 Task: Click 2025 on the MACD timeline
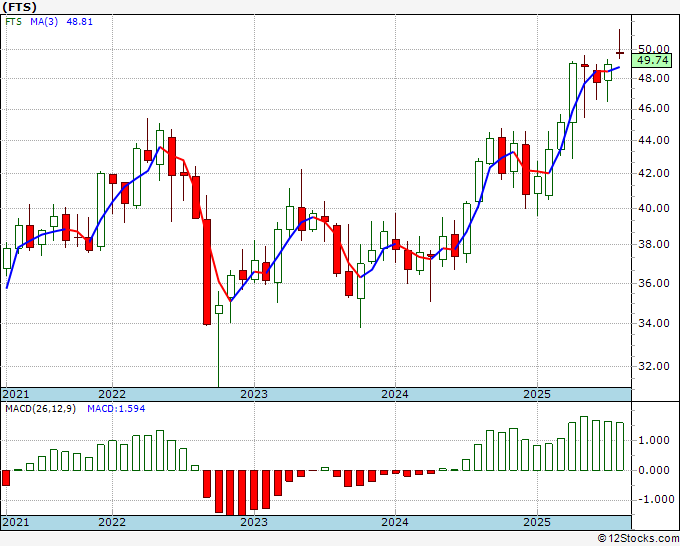[x=537, y=522]
